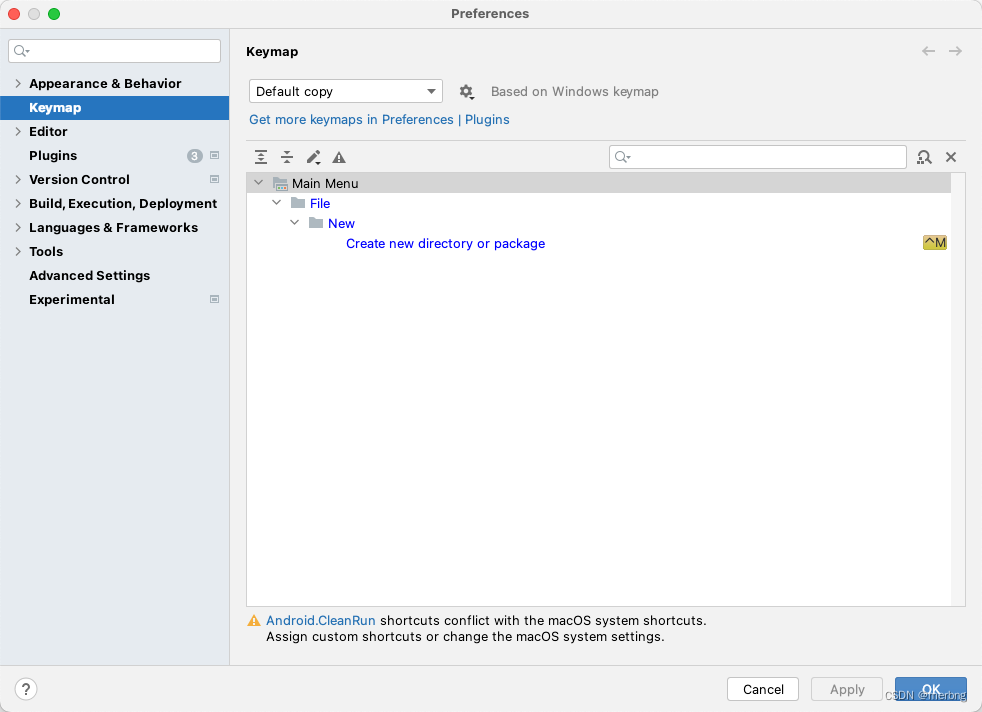The width and height of the screenshot is (982, 712).
Task: Clear the keymap search filter with the X icon
Action: [x=951, y=157]
